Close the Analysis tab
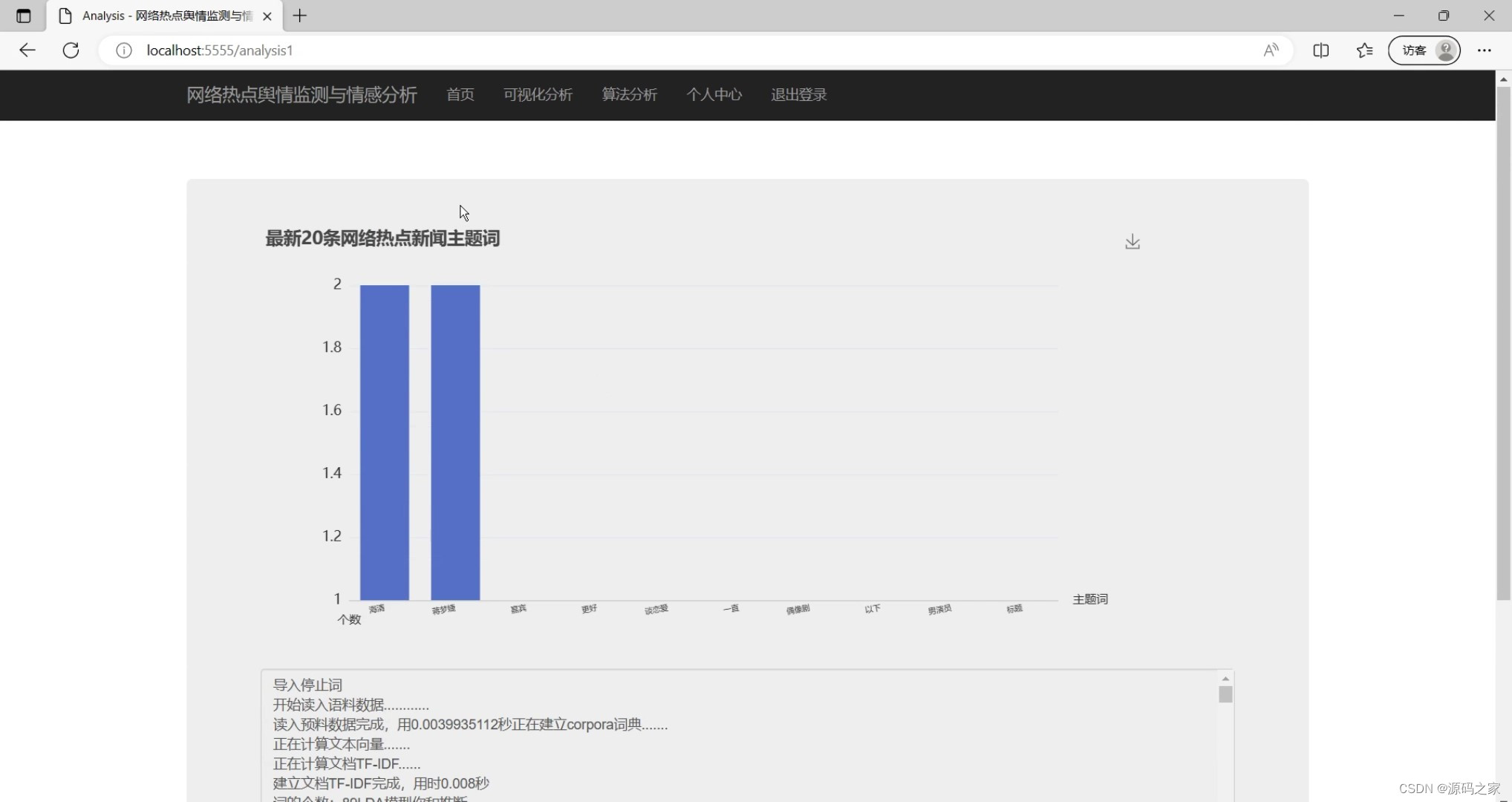The height and width of the screenshot is (802, 1512). tap(267, 16)
